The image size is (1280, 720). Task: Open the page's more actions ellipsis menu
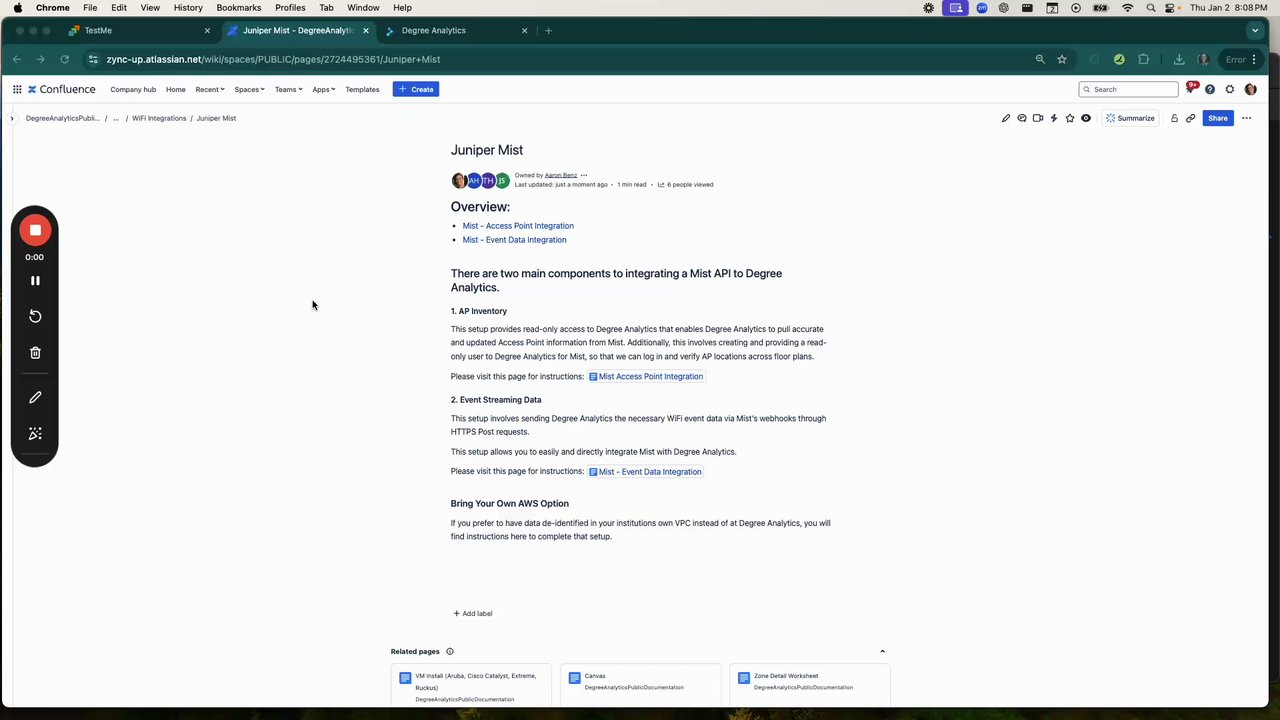click(x=1246, y=118)
